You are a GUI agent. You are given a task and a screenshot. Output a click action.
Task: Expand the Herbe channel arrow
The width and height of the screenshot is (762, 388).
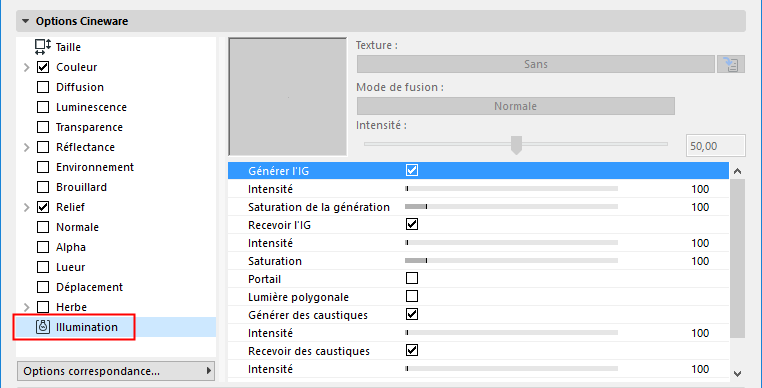point(27,308)
